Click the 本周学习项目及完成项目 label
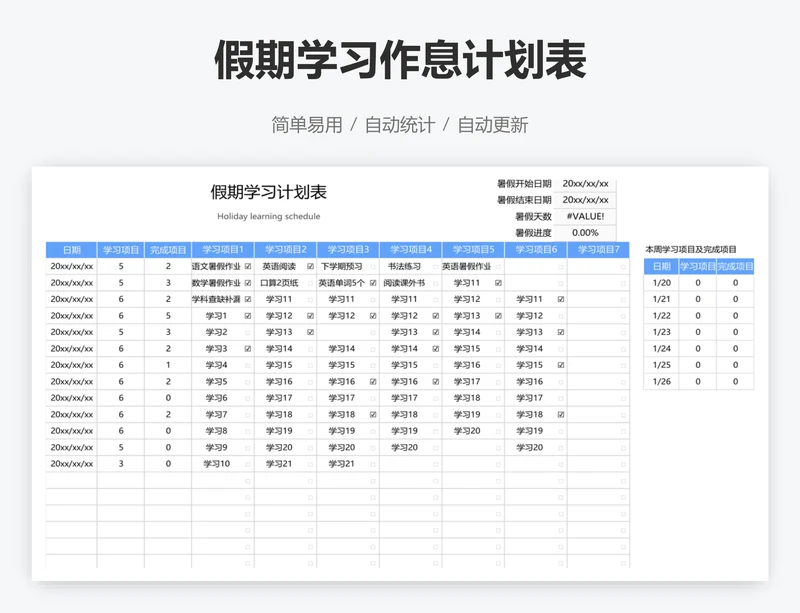This screenshot has height=613, width=800. pyautogui.click(x=691, y=250)
